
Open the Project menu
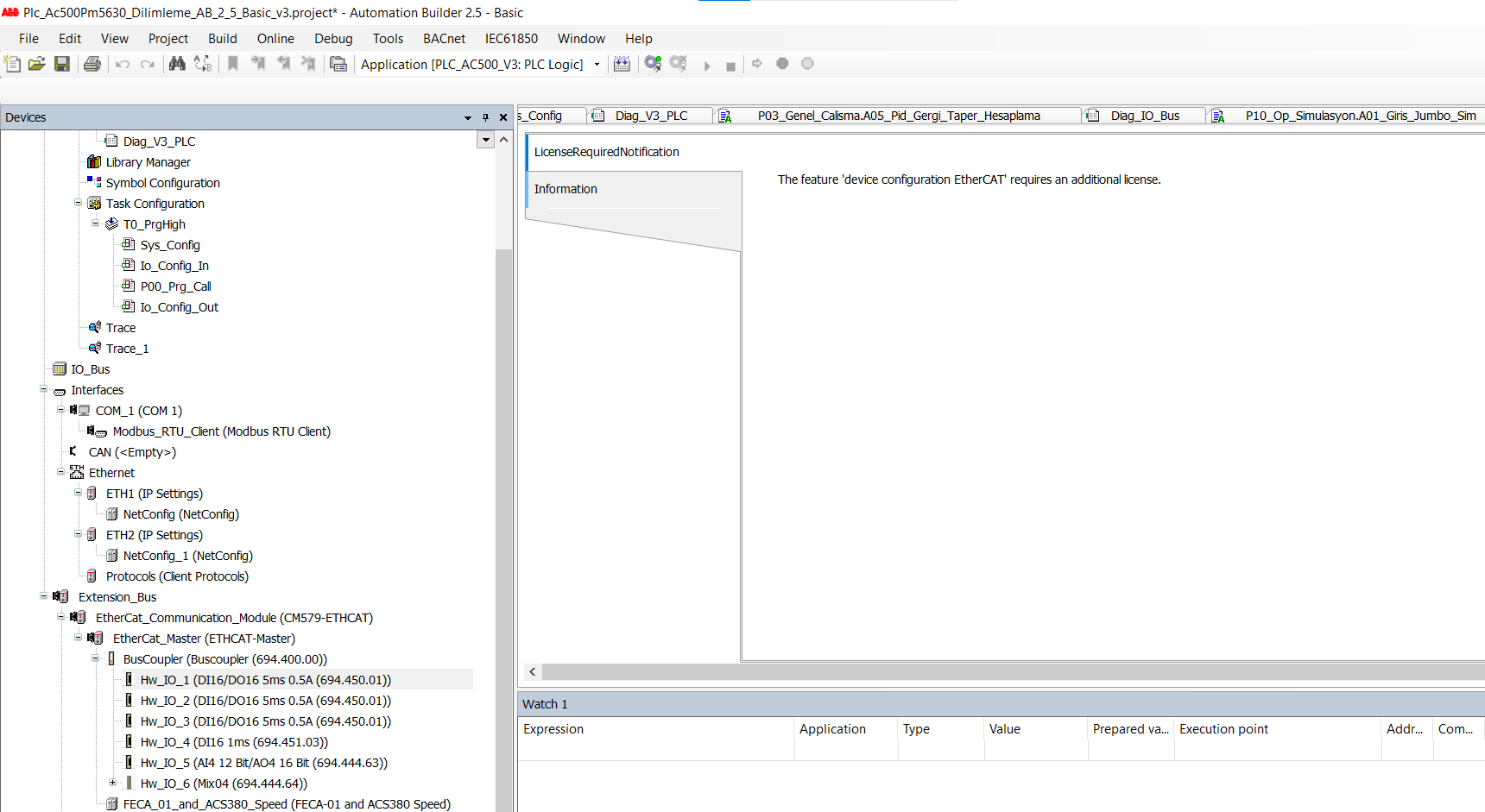[168, 39]
